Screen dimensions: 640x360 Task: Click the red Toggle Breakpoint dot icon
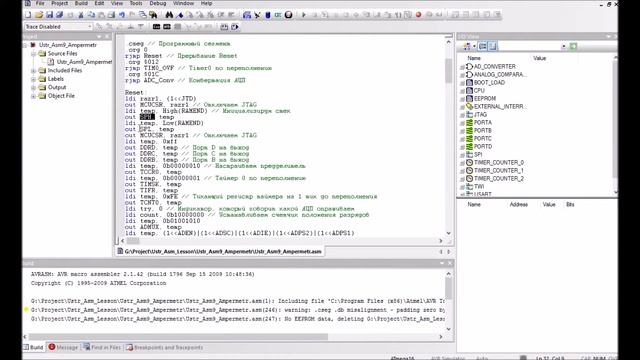[x=418, y=15]
